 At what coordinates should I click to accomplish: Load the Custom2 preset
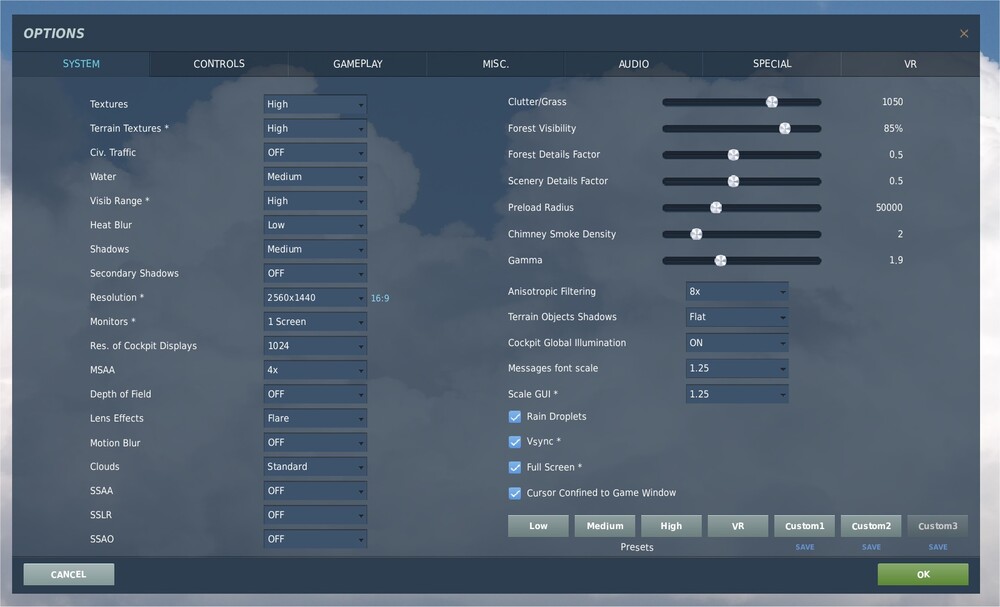coord(871,526)
